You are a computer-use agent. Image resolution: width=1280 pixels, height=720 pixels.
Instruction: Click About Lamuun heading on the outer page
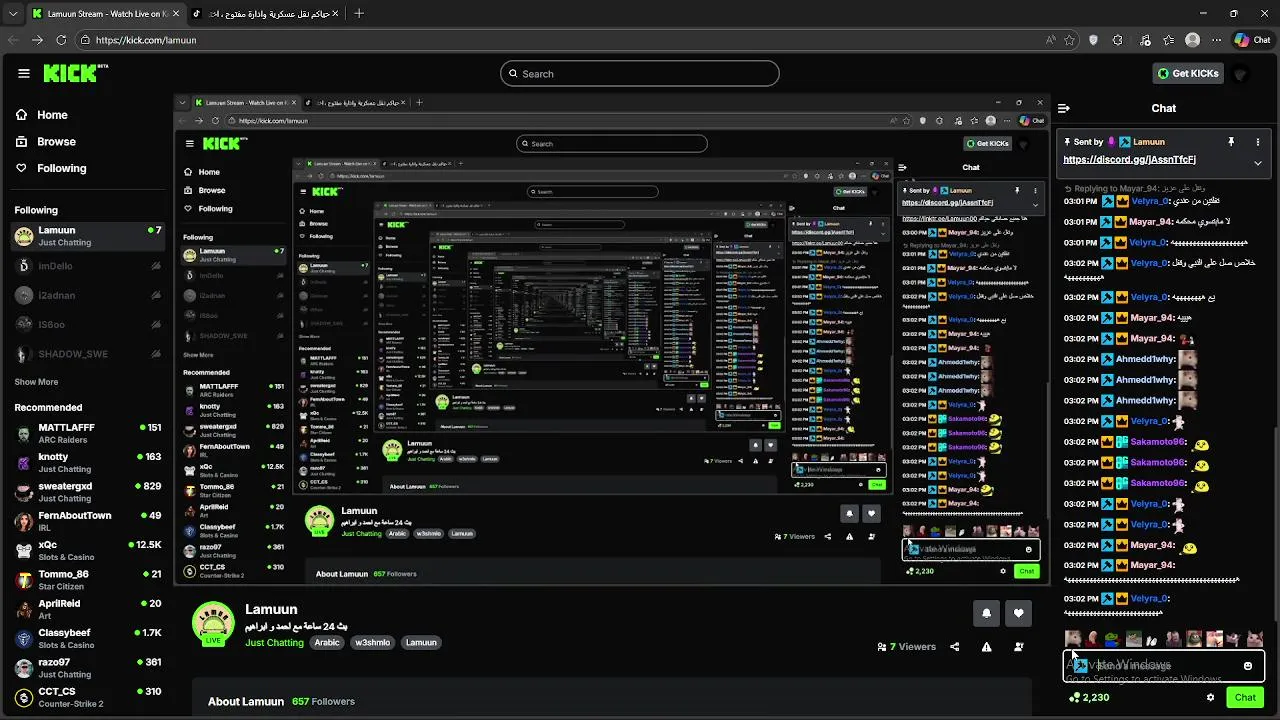[246, 702]
